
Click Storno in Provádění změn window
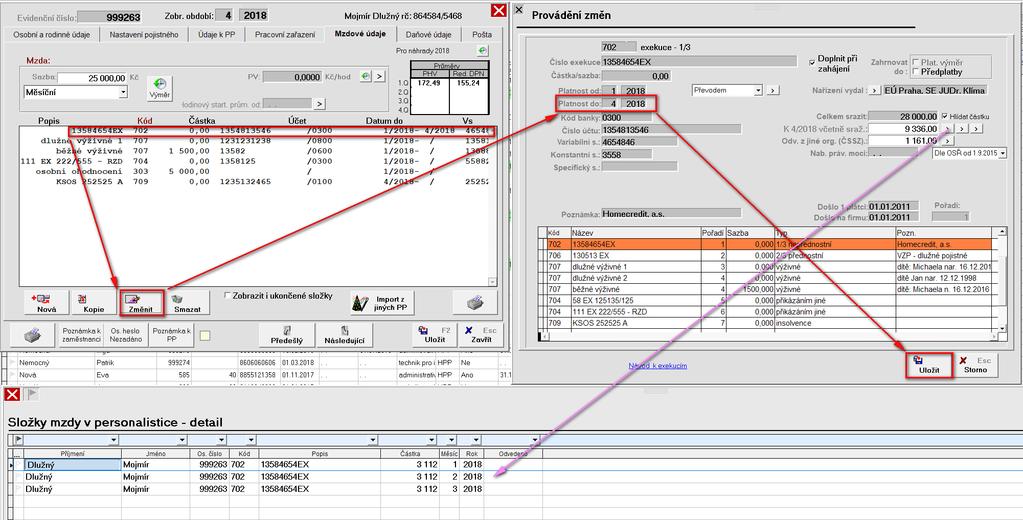click(x=977, y=365)
